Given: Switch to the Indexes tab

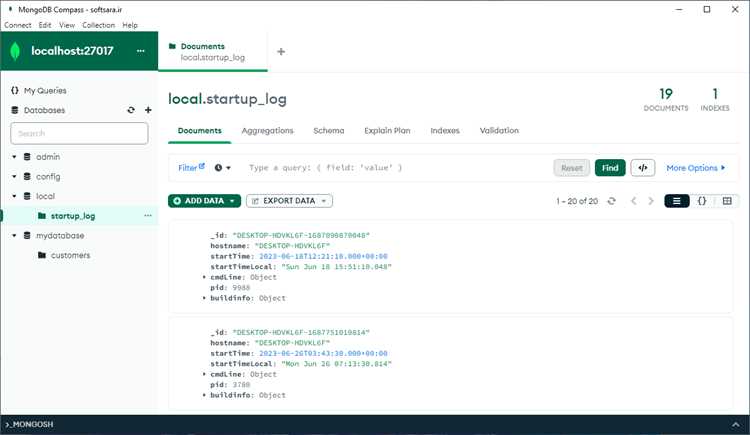Looking at the screenshot, I should click(445, 131).
